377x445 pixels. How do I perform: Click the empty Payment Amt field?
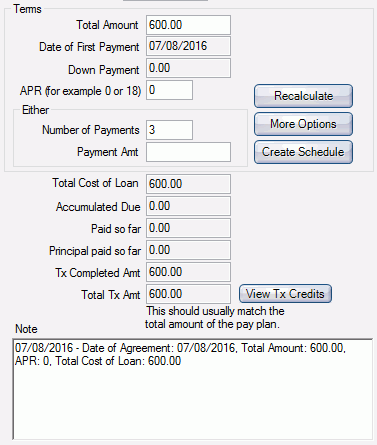(x=188, y=152)
